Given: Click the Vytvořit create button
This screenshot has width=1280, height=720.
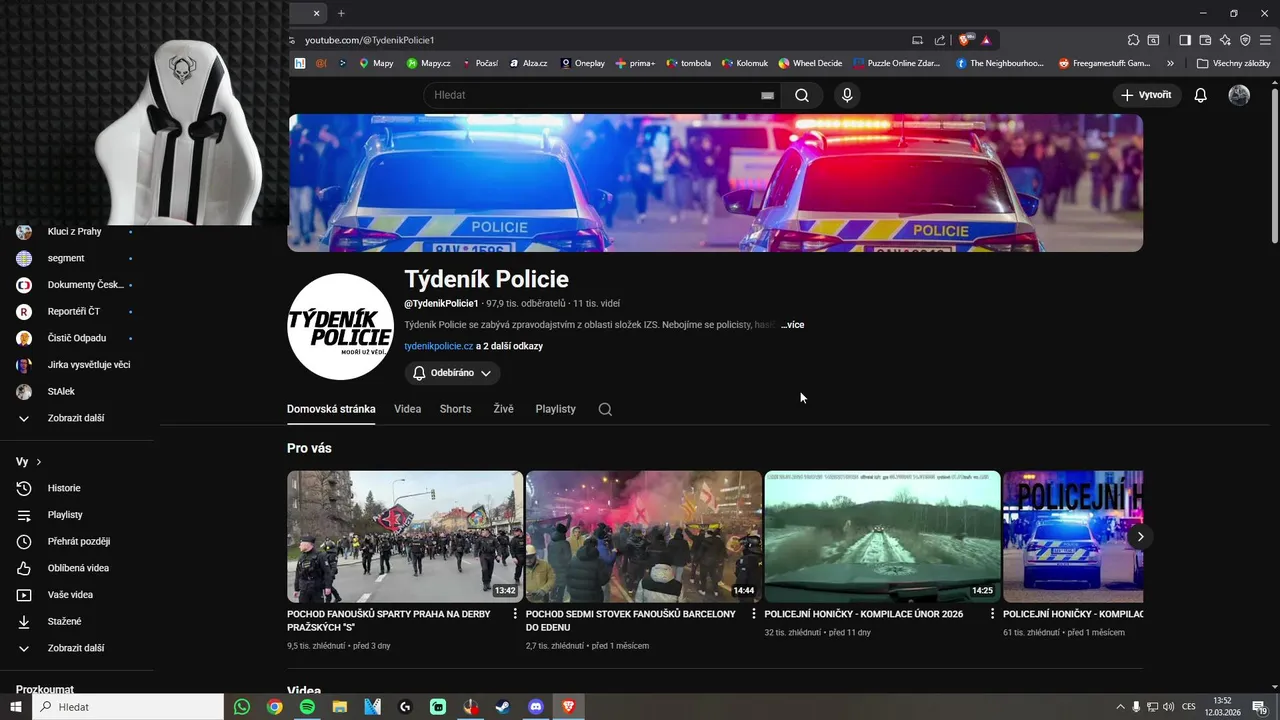Looking at the screenshot, I should coord(1147,95).
